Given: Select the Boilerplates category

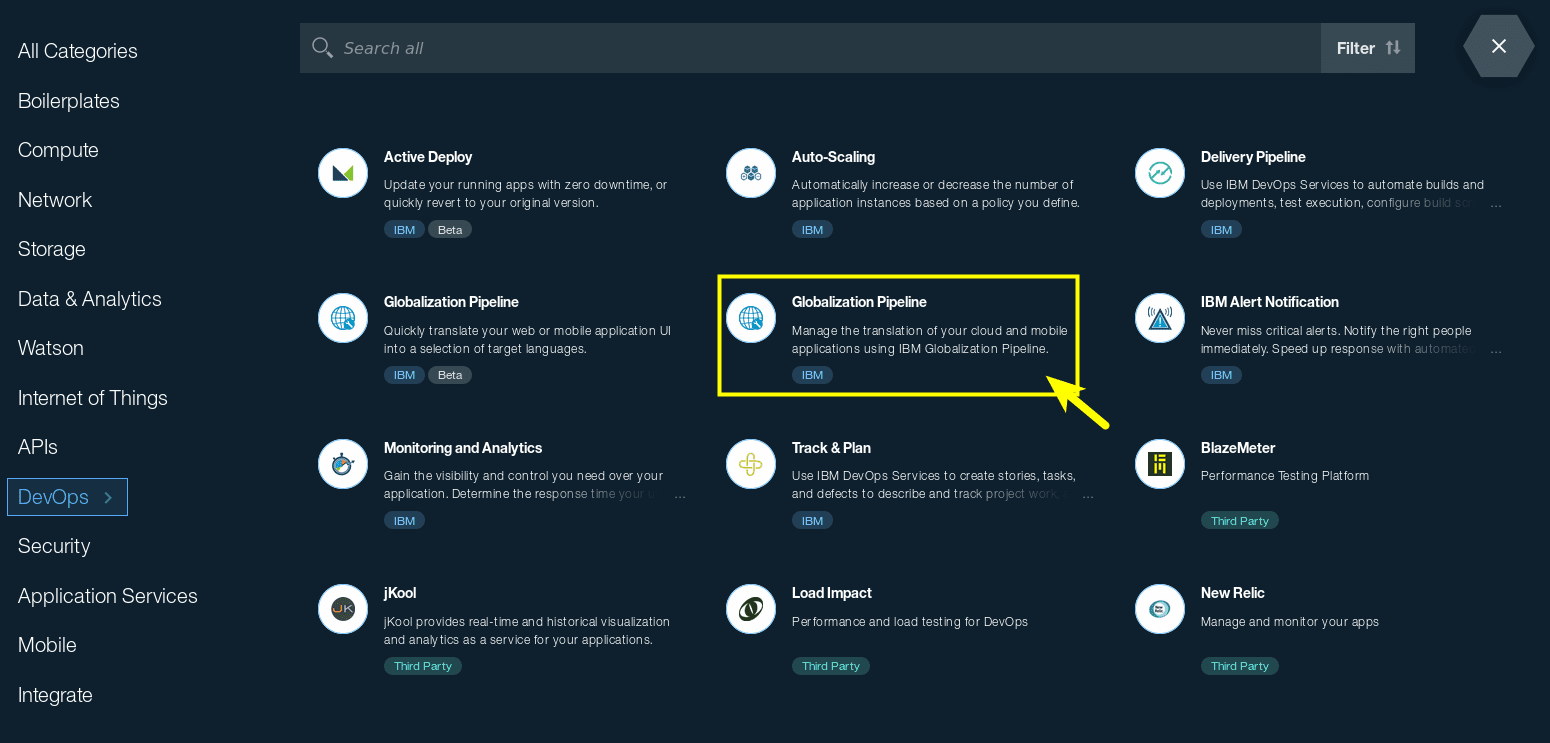Looking at the screenshot, I should pos(69,101).
